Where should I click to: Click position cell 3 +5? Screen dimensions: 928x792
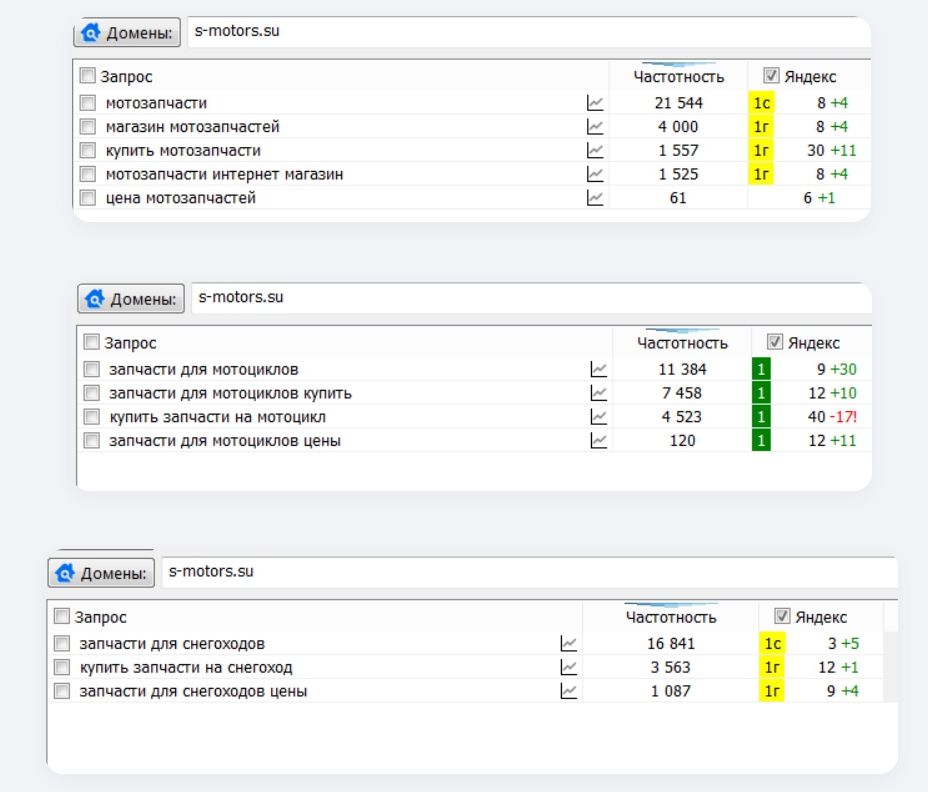[843, 643]
